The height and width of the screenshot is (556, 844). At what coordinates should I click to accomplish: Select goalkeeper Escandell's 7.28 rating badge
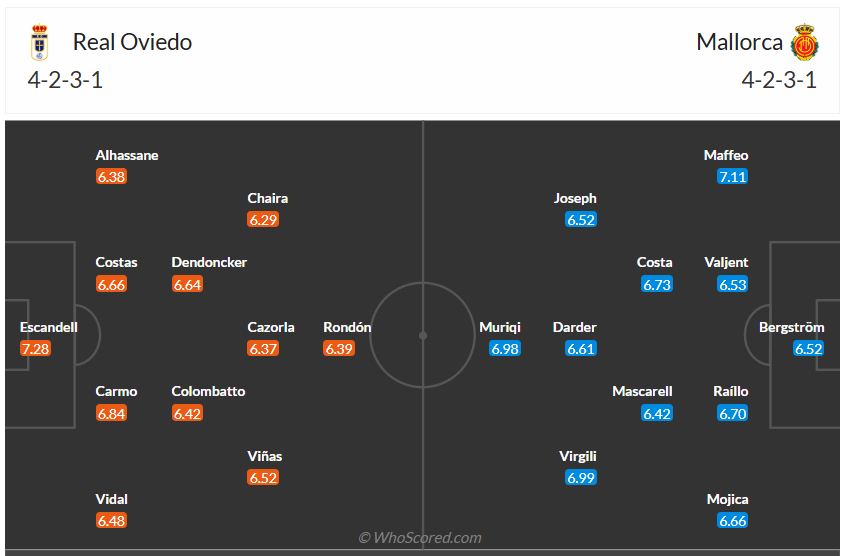pos(35,349)
